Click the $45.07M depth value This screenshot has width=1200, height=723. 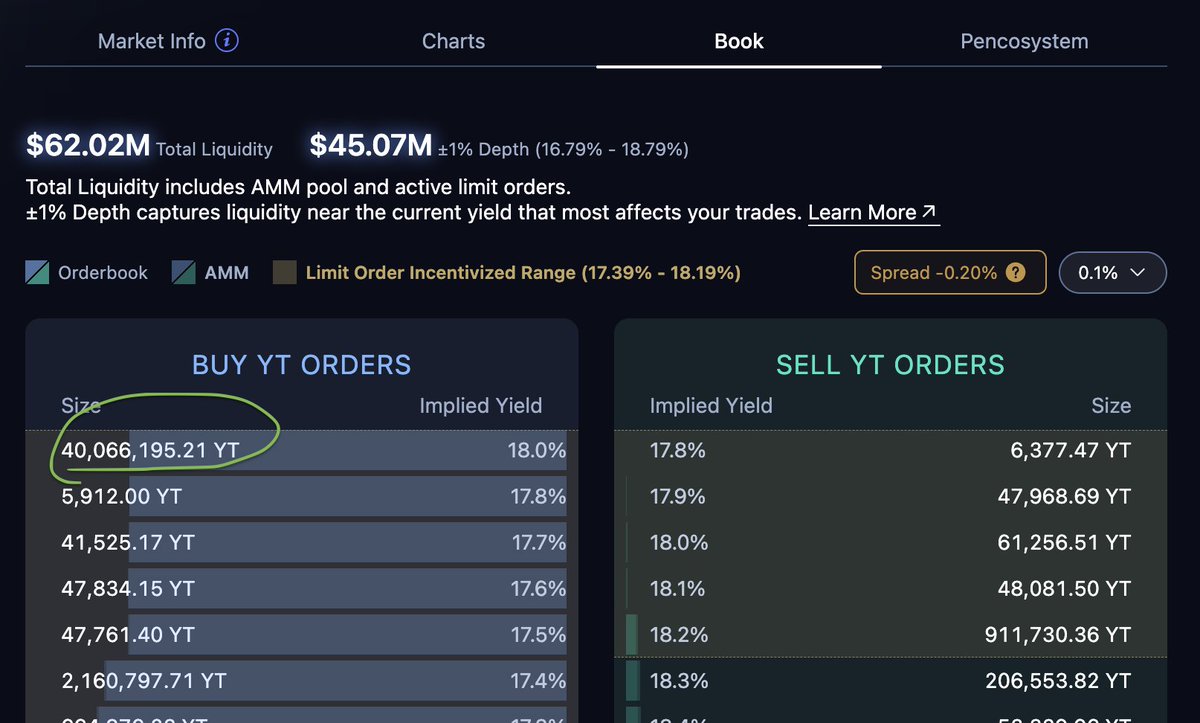click(x=371, y=146)
